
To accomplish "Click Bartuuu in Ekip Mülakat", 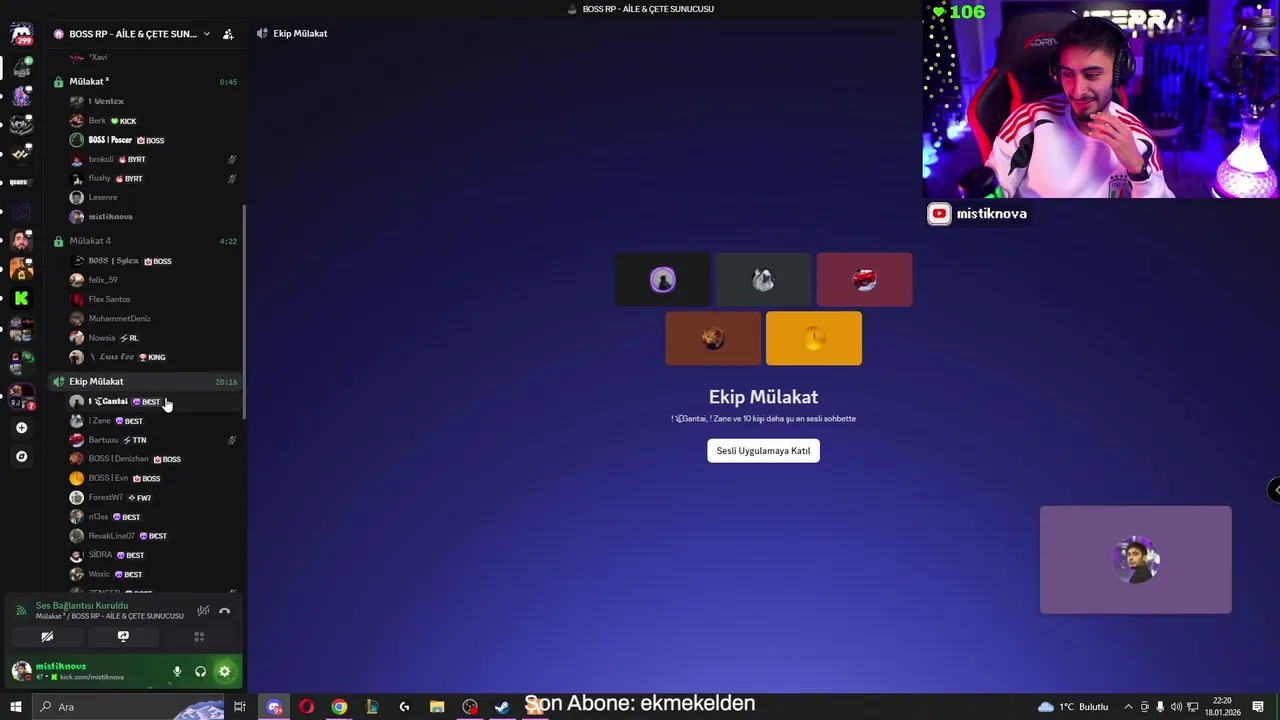I will 154,440.
